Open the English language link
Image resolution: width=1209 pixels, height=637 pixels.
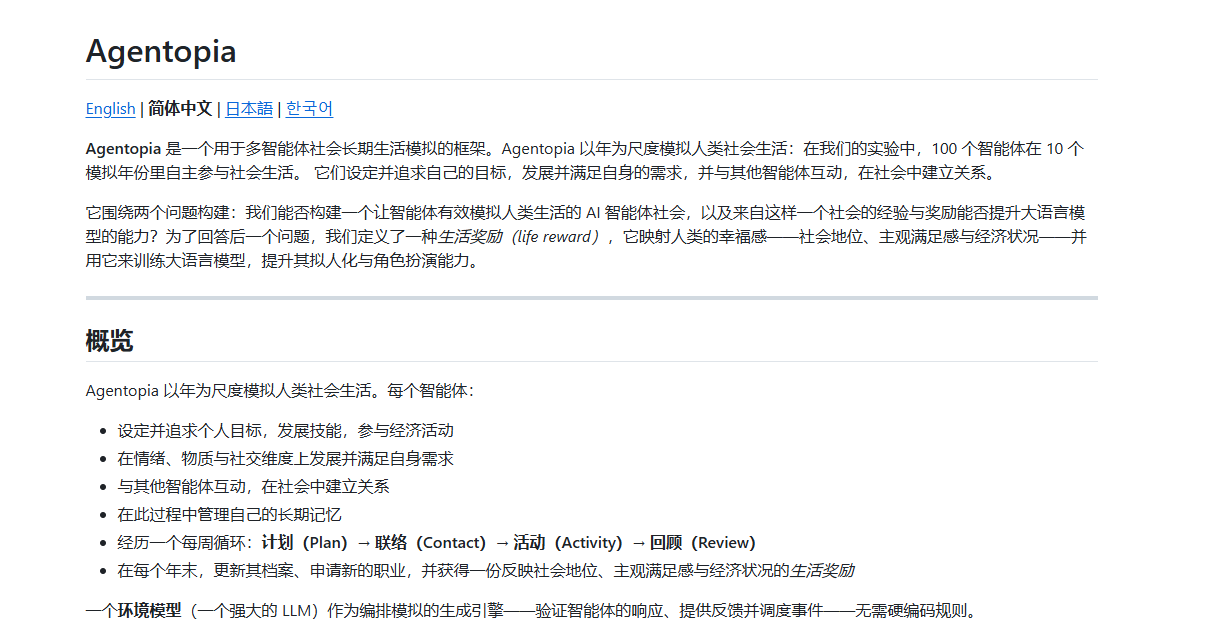click(x=110, y=109)
